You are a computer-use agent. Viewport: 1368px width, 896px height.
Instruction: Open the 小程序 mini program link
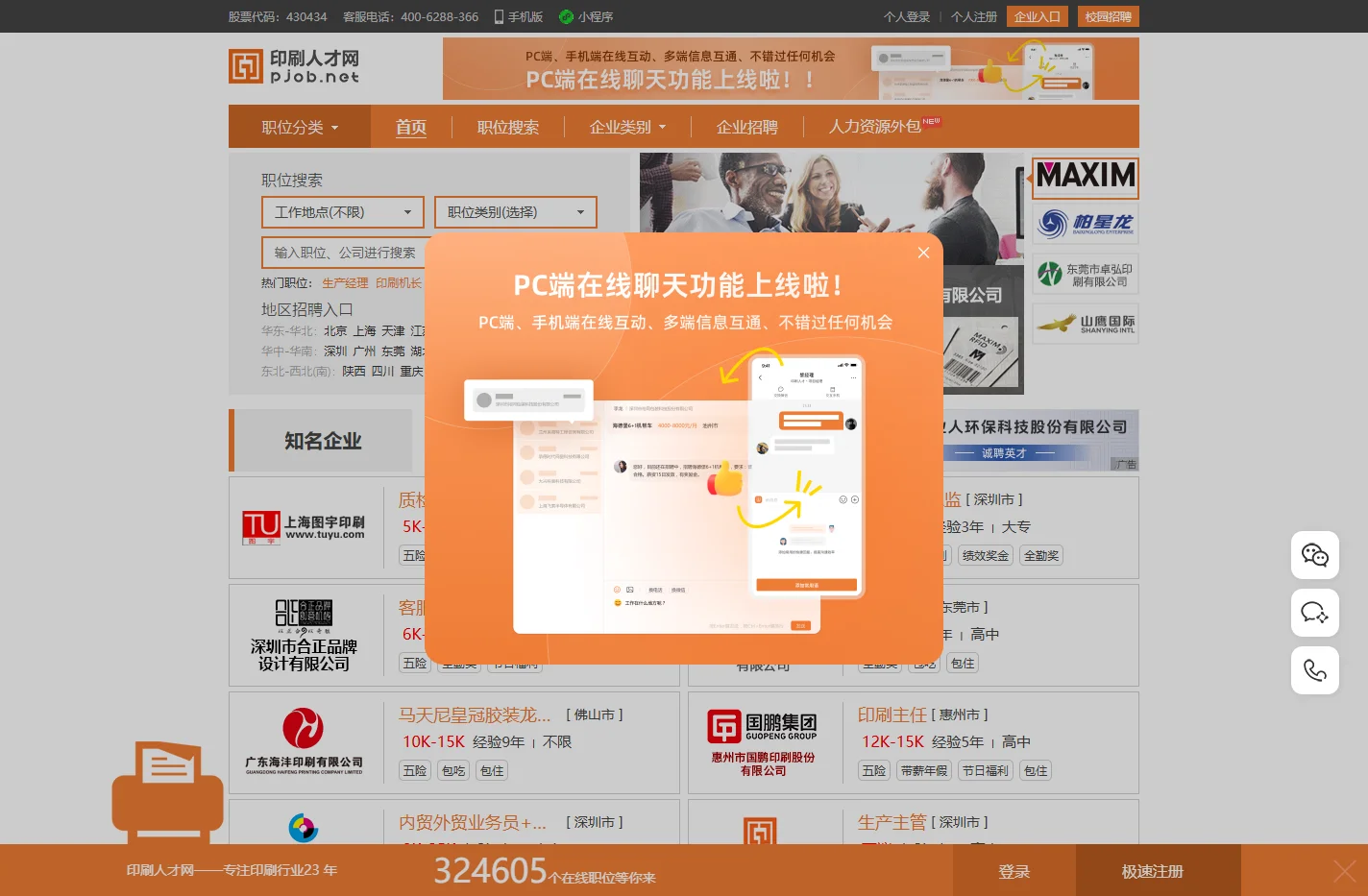click(x=586, y=16)
